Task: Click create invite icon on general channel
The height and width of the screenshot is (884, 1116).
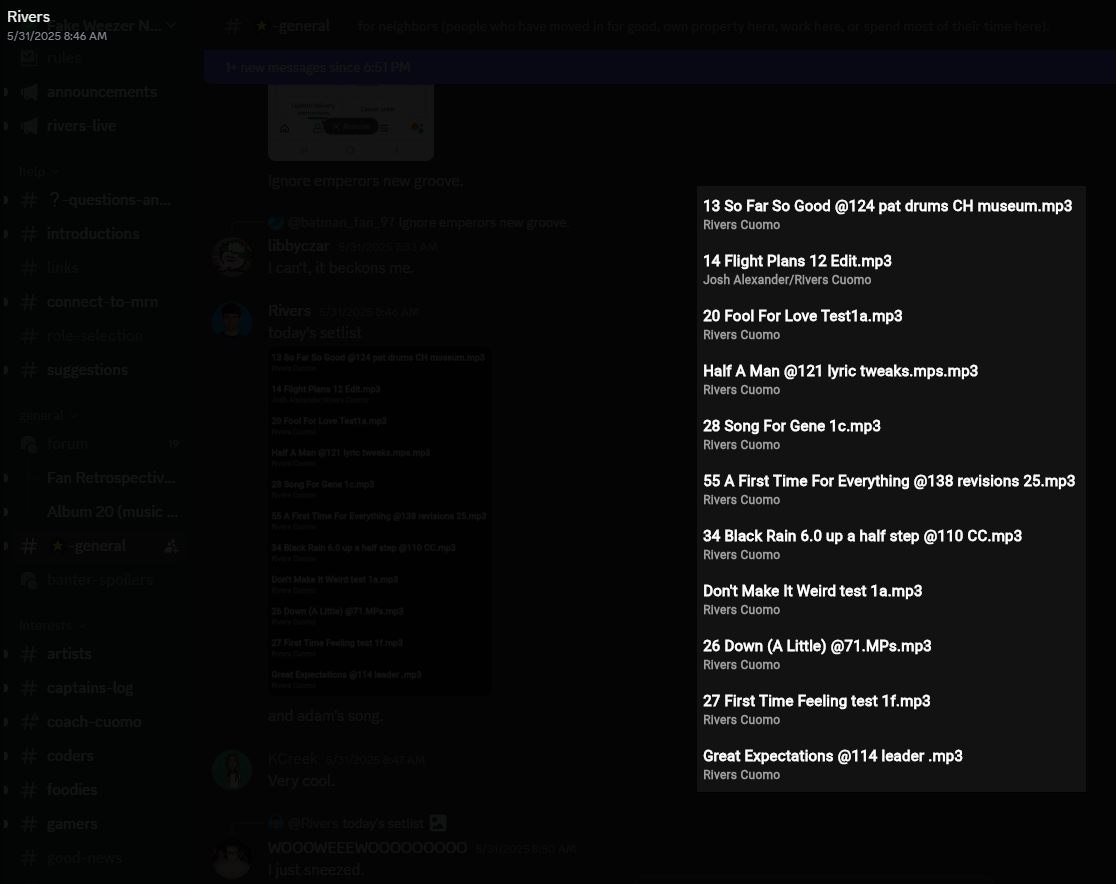Action: click(x=171, y=546)
